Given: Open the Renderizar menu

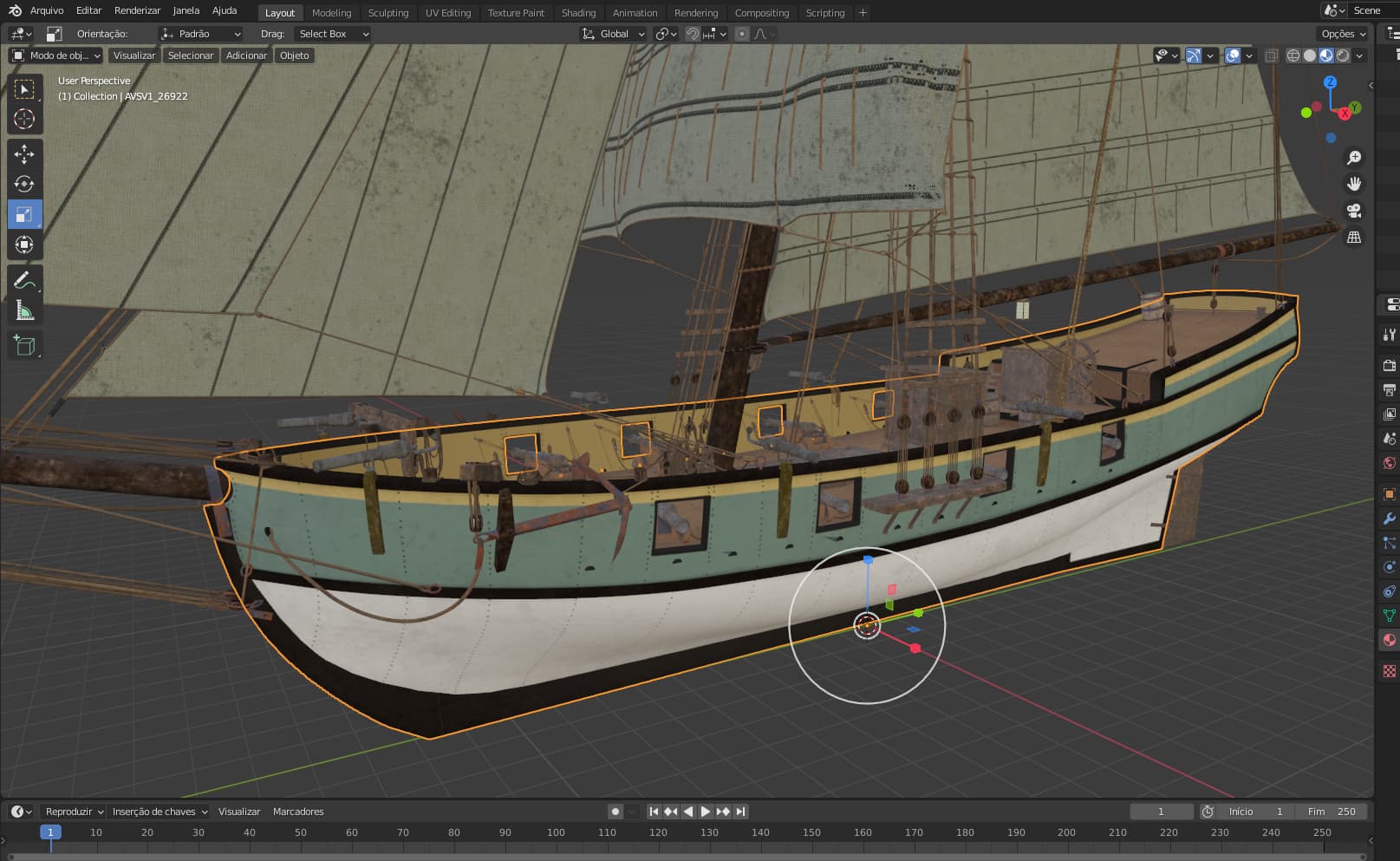Looking at the screenshot, I should pos(137,10).
